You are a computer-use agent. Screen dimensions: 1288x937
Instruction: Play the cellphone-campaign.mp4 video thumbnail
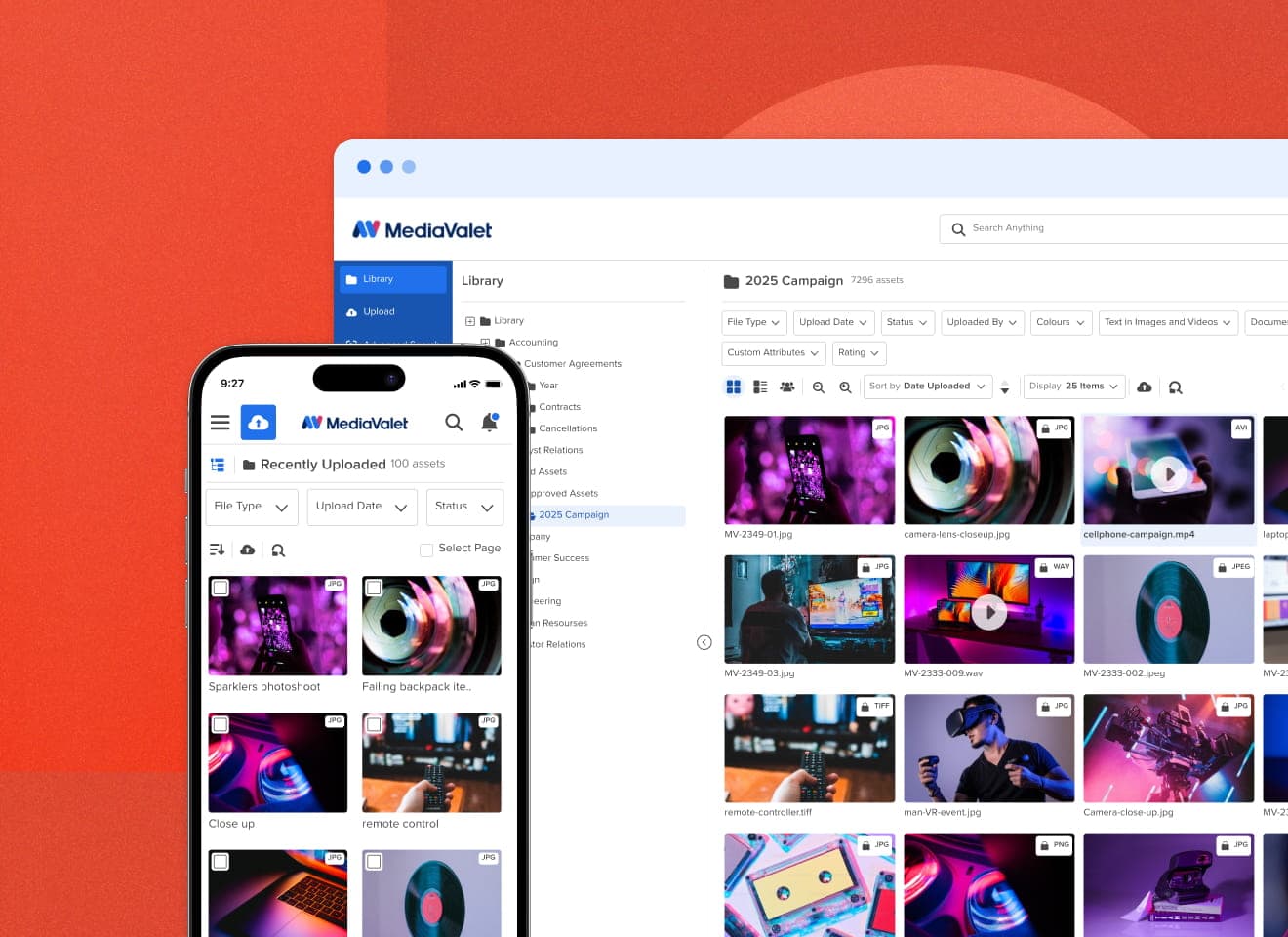pyautogui.click(x=1168, y=474)
